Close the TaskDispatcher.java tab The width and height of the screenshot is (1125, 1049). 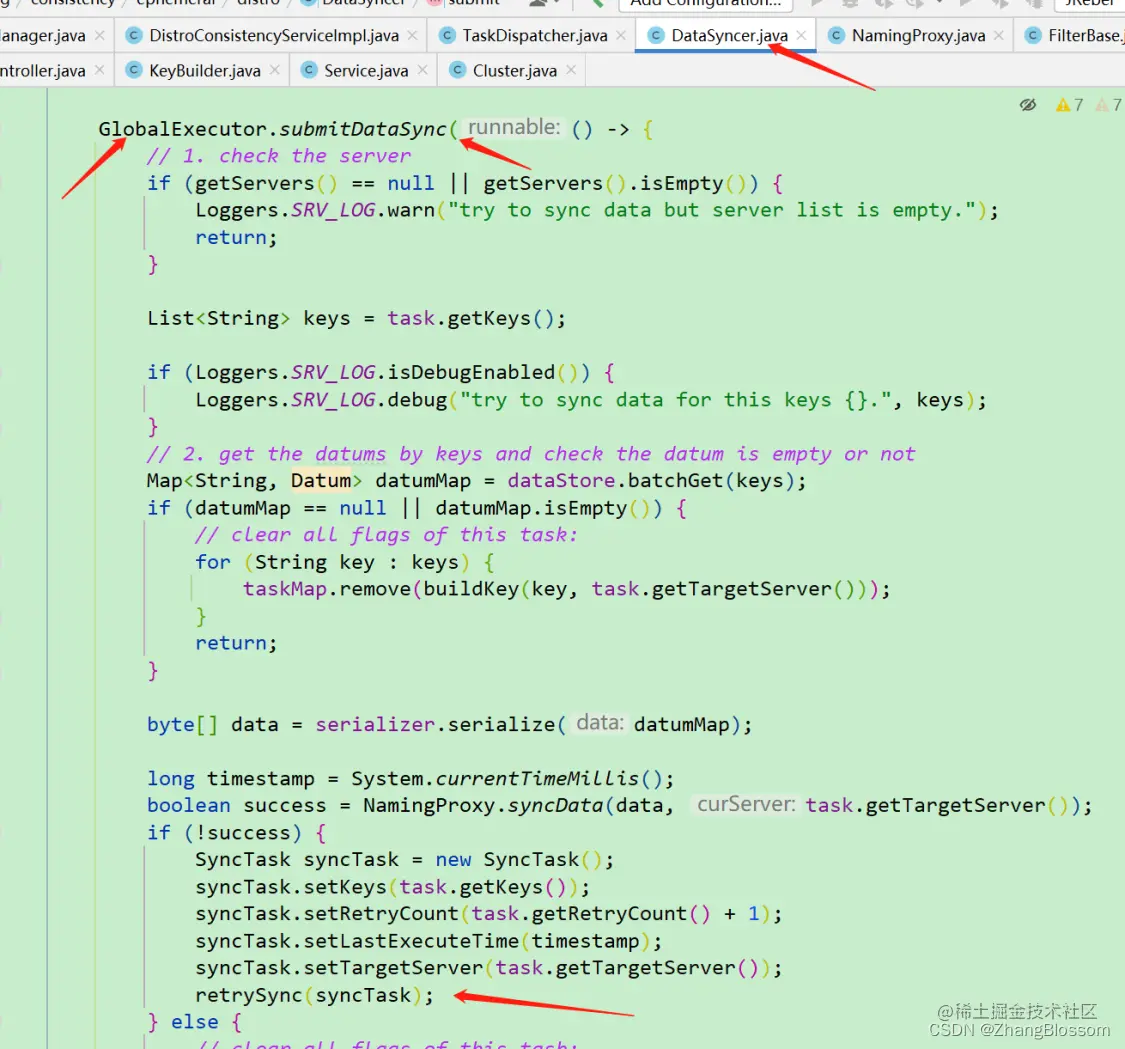tap(621, 35)
